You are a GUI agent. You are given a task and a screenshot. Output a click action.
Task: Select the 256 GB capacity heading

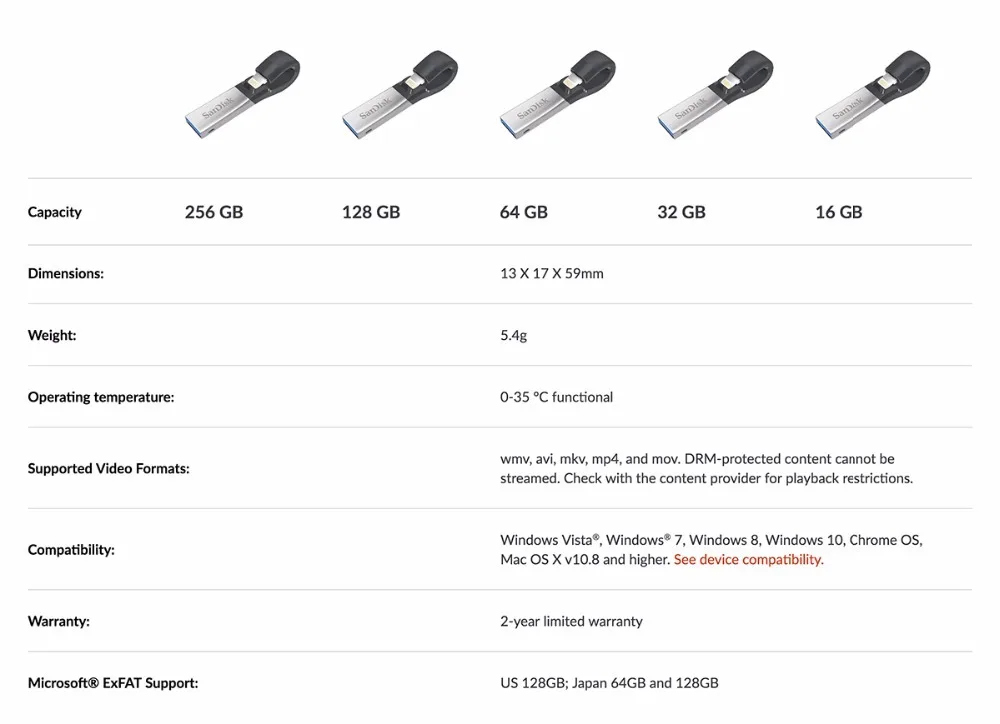click(x=214, y=212)
